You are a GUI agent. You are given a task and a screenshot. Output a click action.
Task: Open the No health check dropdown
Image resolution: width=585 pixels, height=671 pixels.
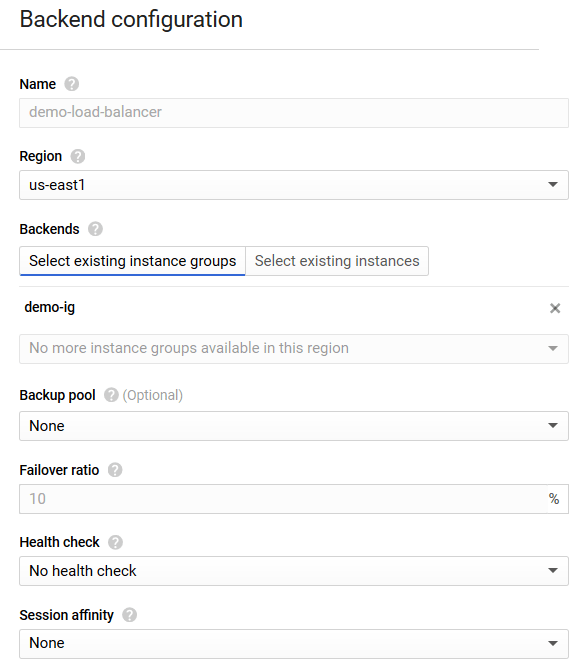[x=294, y=571]
